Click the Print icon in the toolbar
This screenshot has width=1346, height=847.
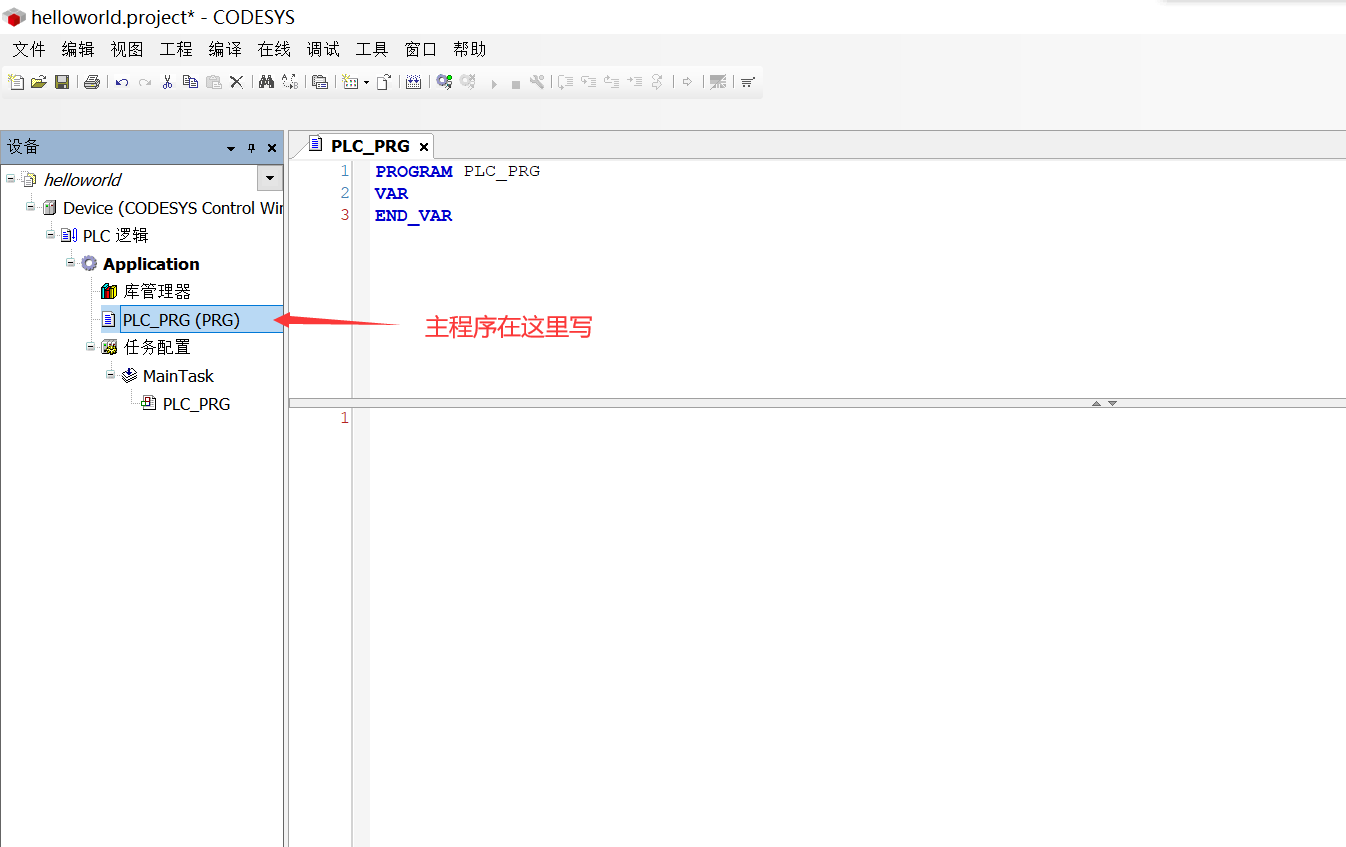[92, 81]
